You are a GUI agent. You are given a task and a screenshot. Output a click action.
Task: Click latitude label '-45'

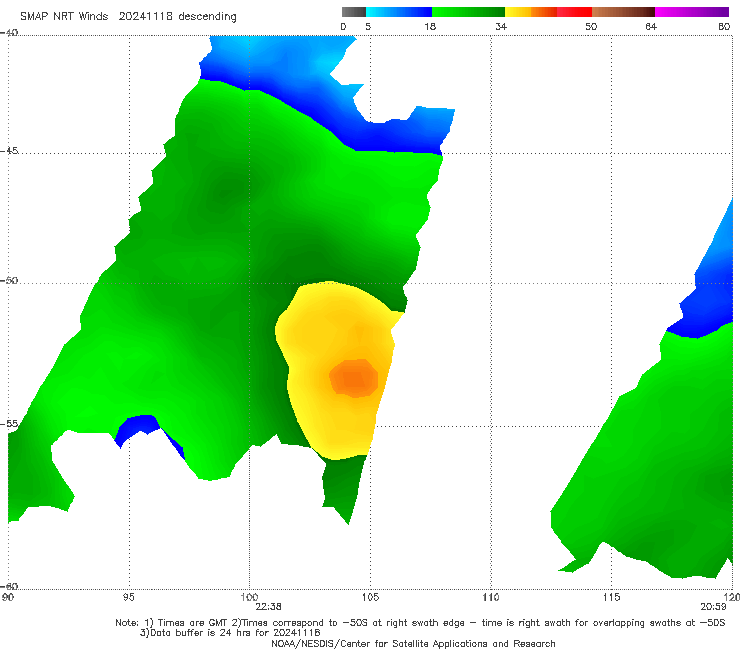coord(9,151)
